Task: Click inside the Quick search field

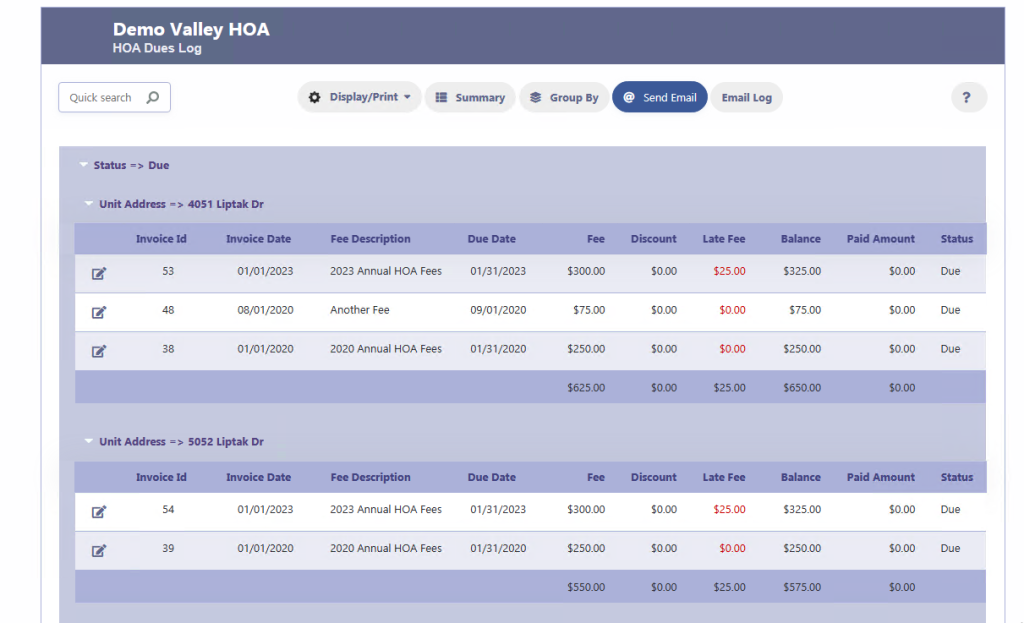Action: click(105, 97)
